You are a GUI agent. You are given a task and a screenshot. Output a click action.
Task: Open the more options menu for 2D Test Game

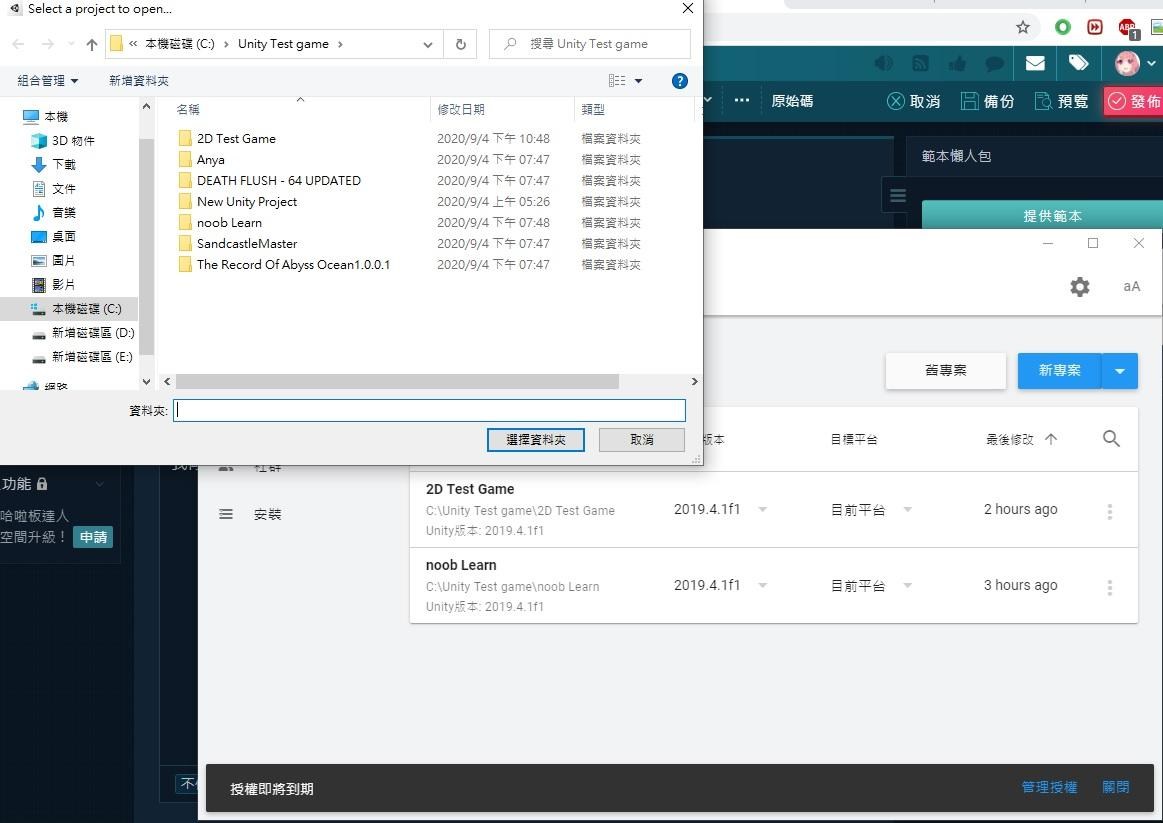point(1110,511)
